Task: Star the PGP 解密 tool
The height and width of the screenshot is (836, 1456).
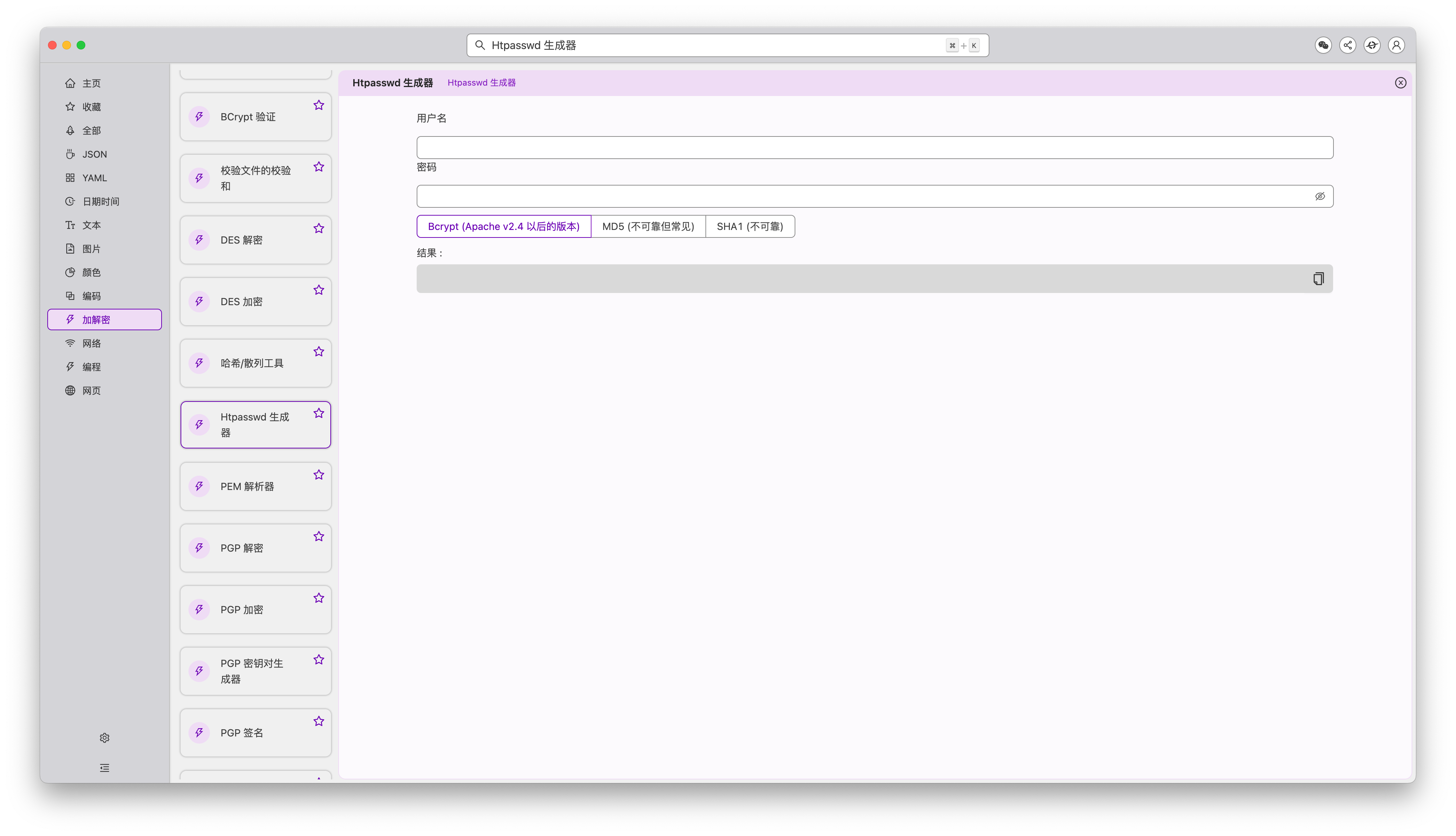Action: tap(318, 536)
